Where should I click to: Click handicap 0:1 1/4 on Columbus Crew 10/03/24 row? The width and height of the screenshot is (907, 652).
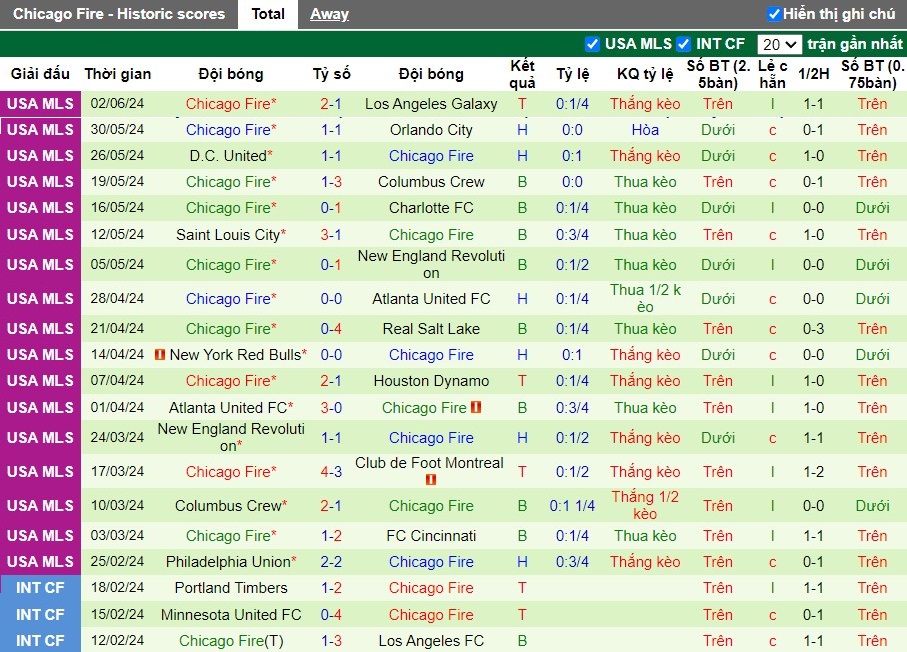click(572, 506)
